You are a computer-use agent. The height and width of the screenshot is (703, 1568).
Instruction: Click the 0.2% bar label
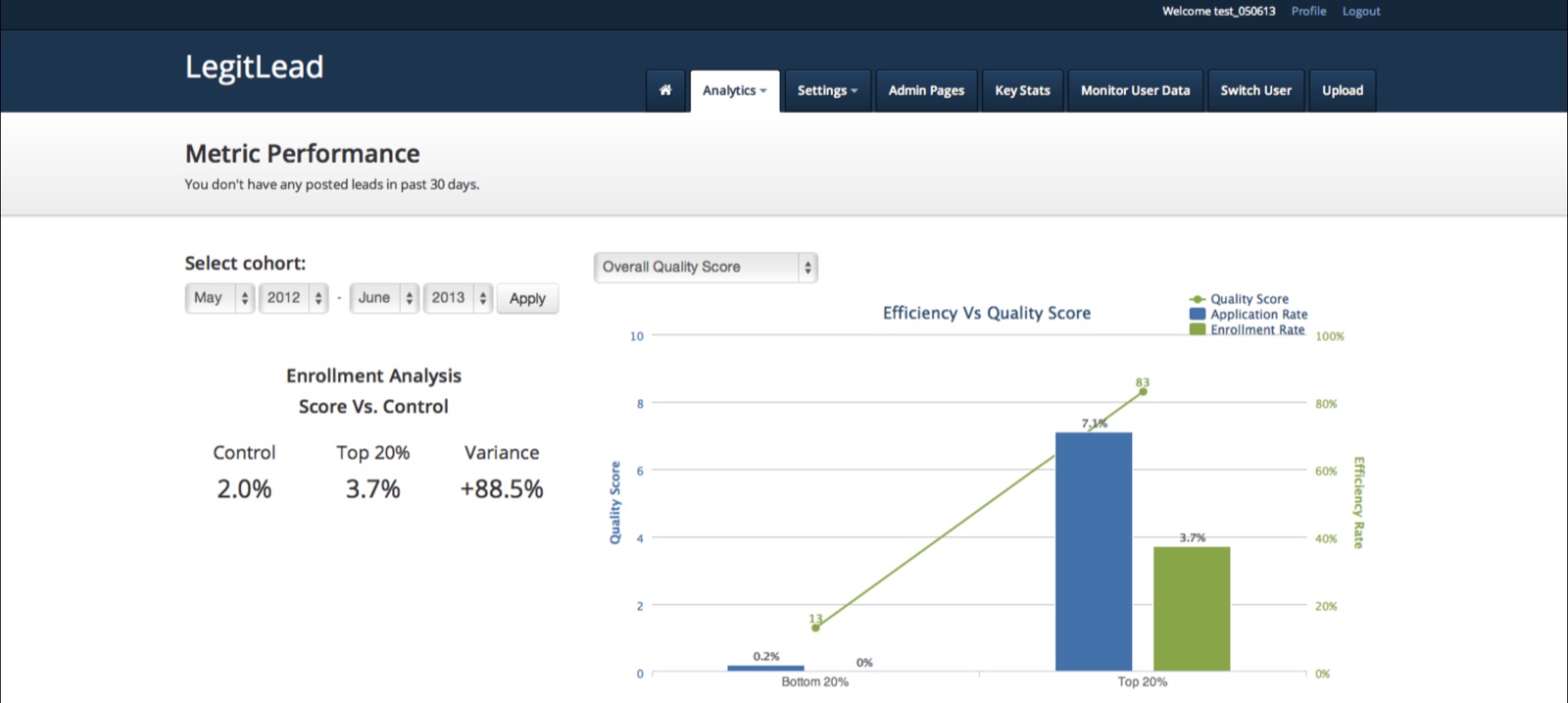[x=766, y=656]
